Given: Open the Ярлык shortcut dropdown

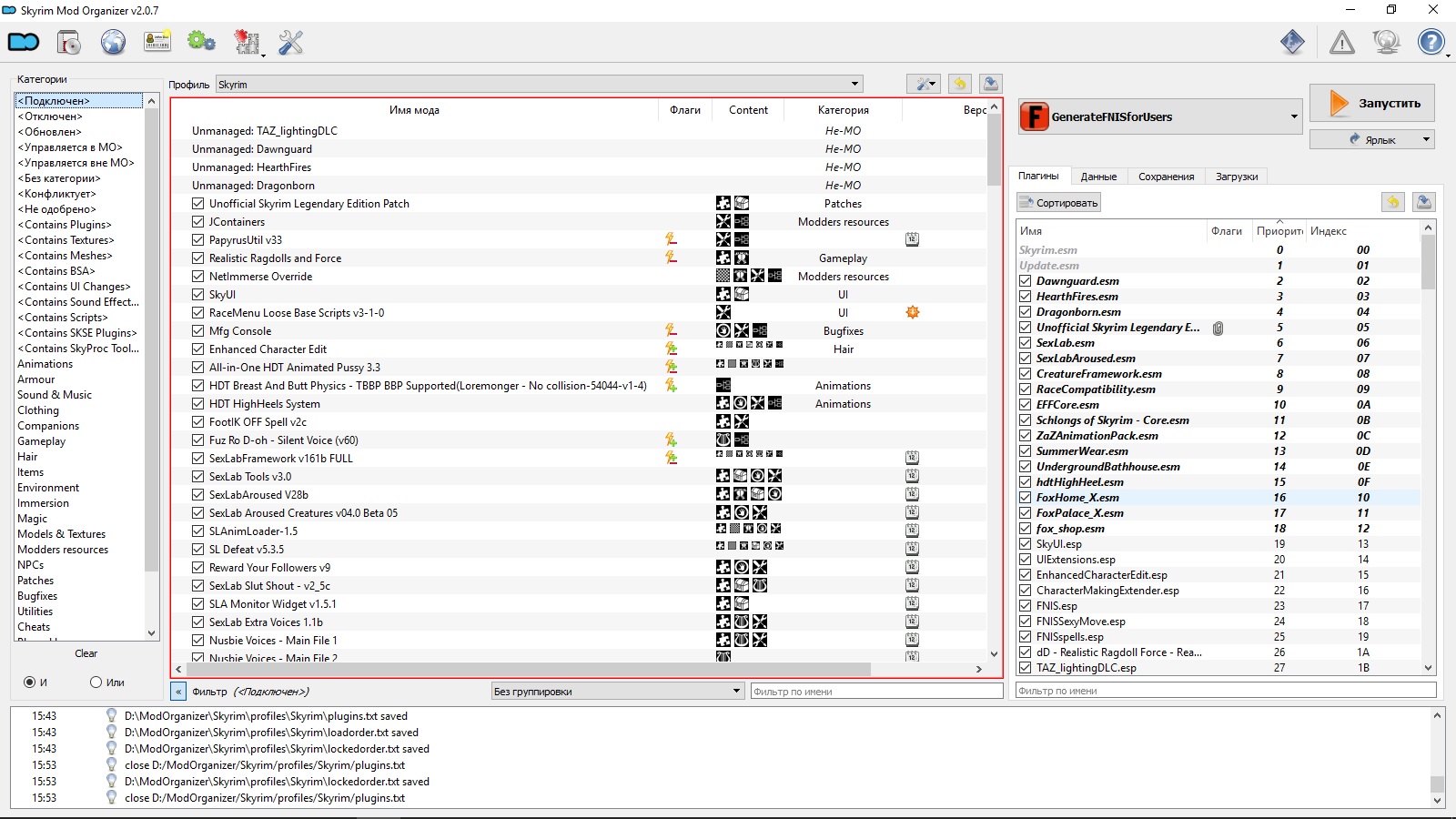Looking at the screenshot, I should [1371, 139].
